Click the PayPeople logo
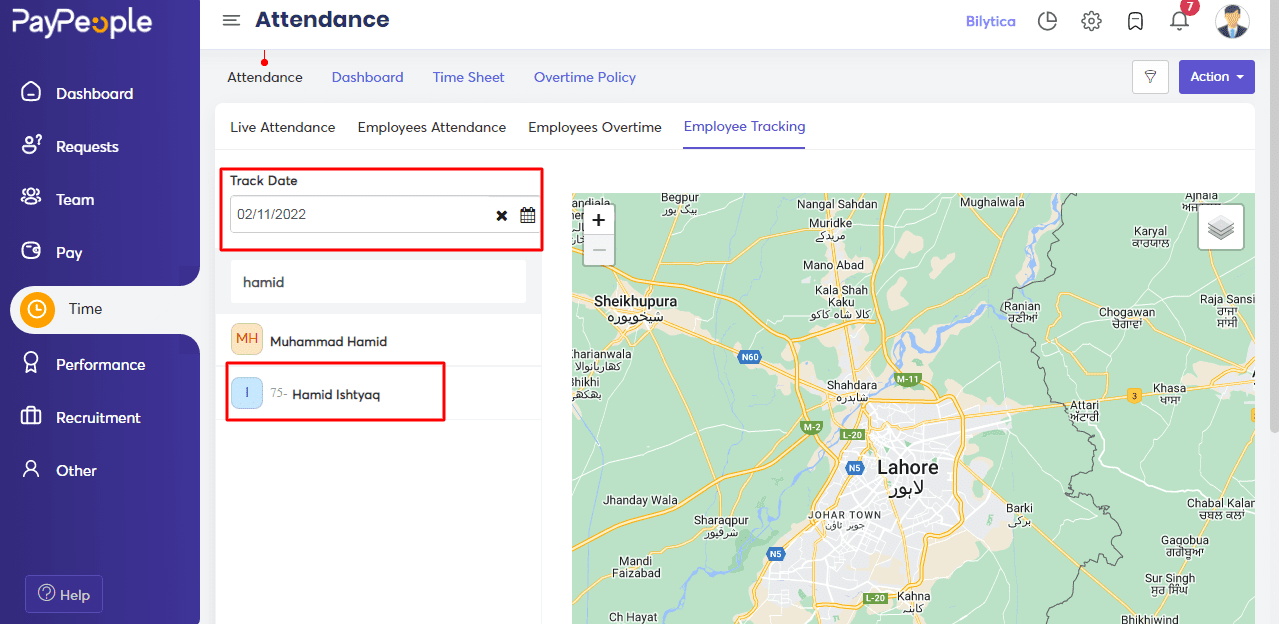The image size is (1279, 624). pyautogui.click(x=82, y=22)
